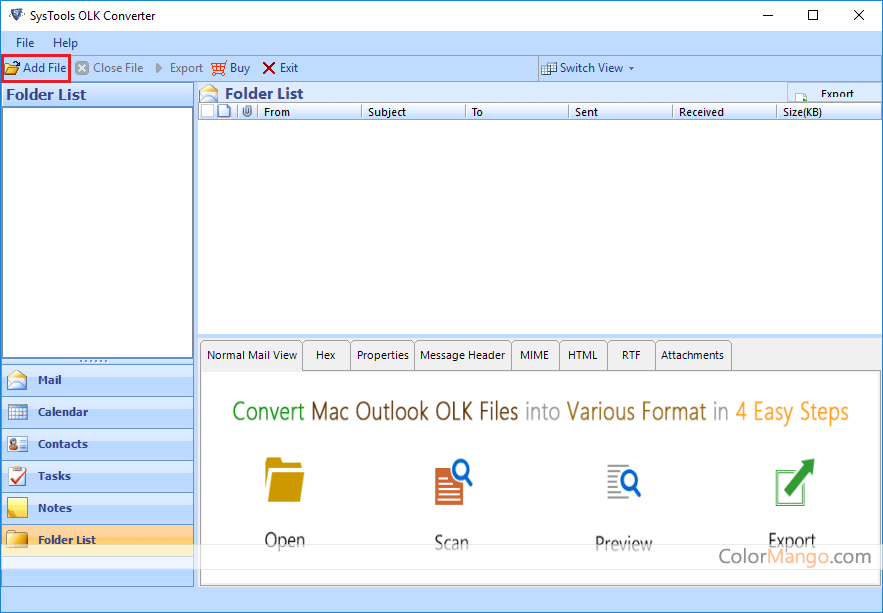Select the Folder List sidebar item

[x=97, y=540]
